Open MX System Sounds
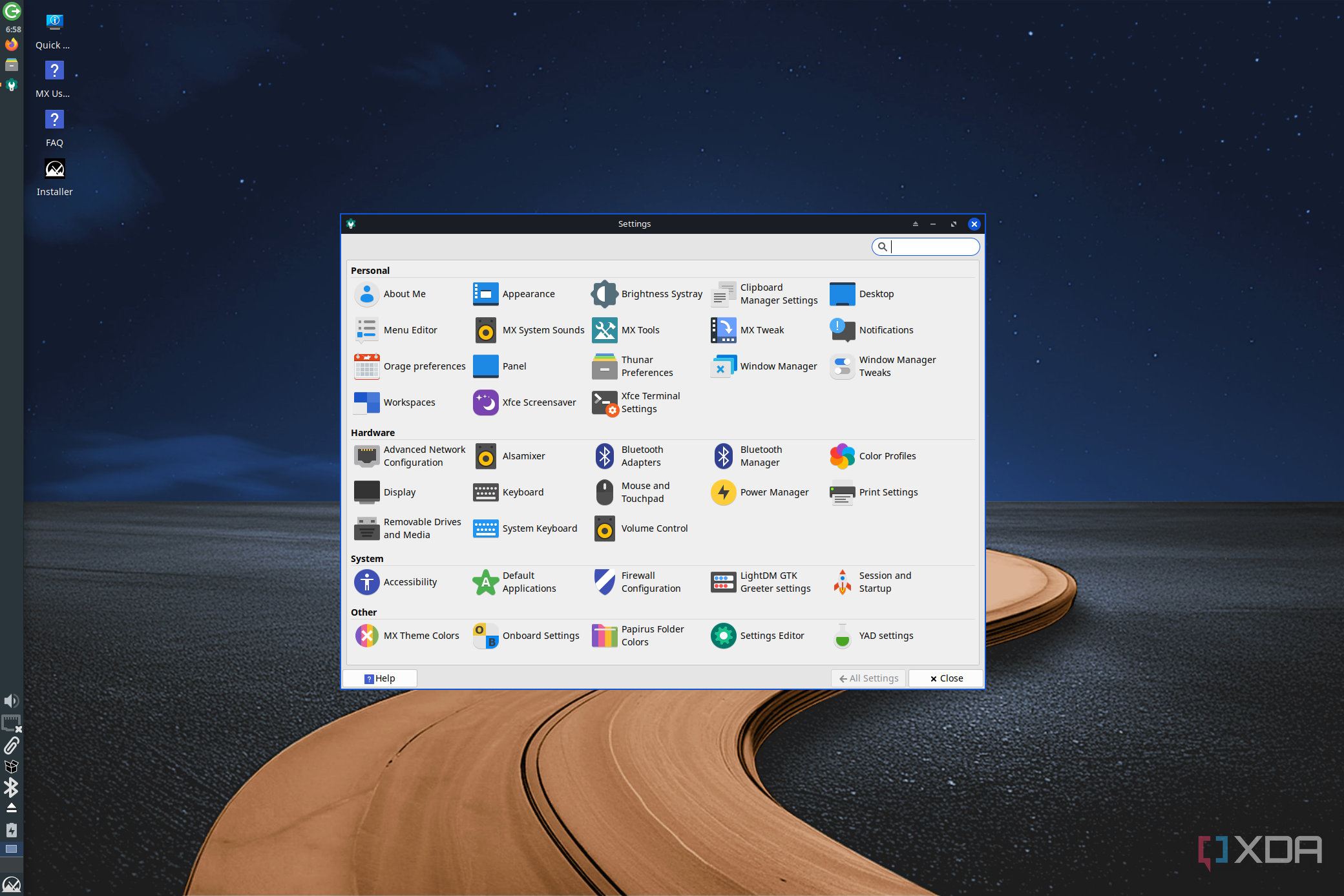Image resolution: width=1344 pixels, height=896 pixels. point(529,330)
